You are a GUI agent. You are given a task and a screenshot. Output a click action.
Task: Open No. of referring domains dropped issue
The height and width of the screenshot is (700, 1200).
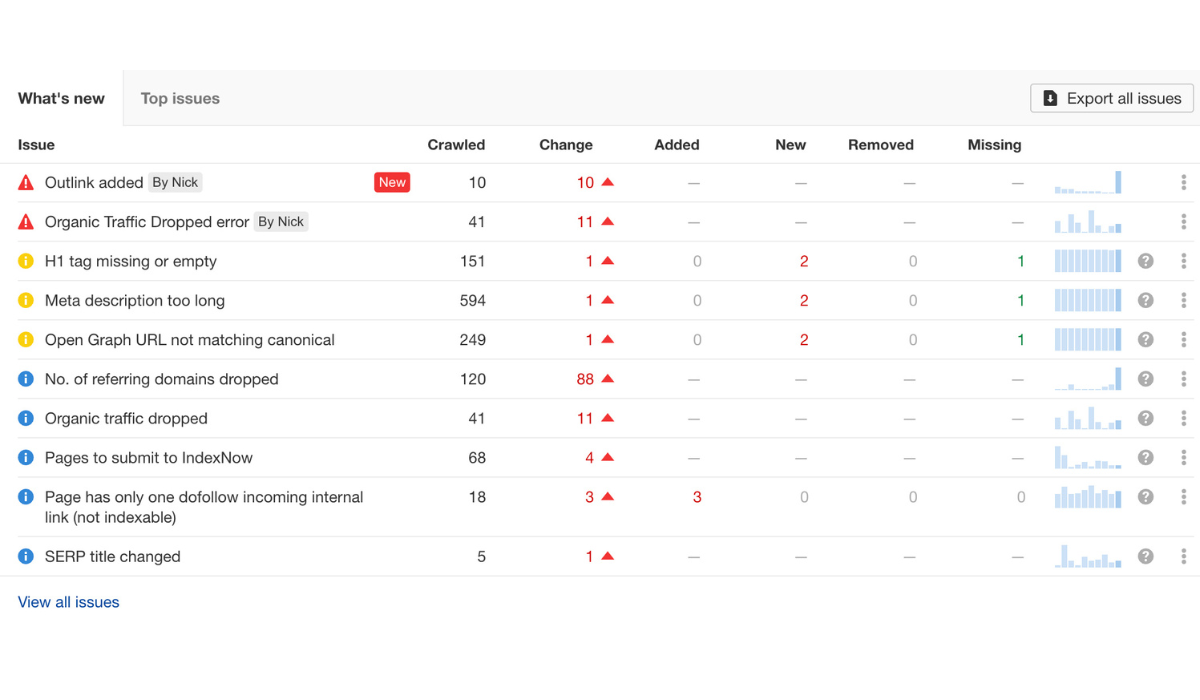(162, 379)
